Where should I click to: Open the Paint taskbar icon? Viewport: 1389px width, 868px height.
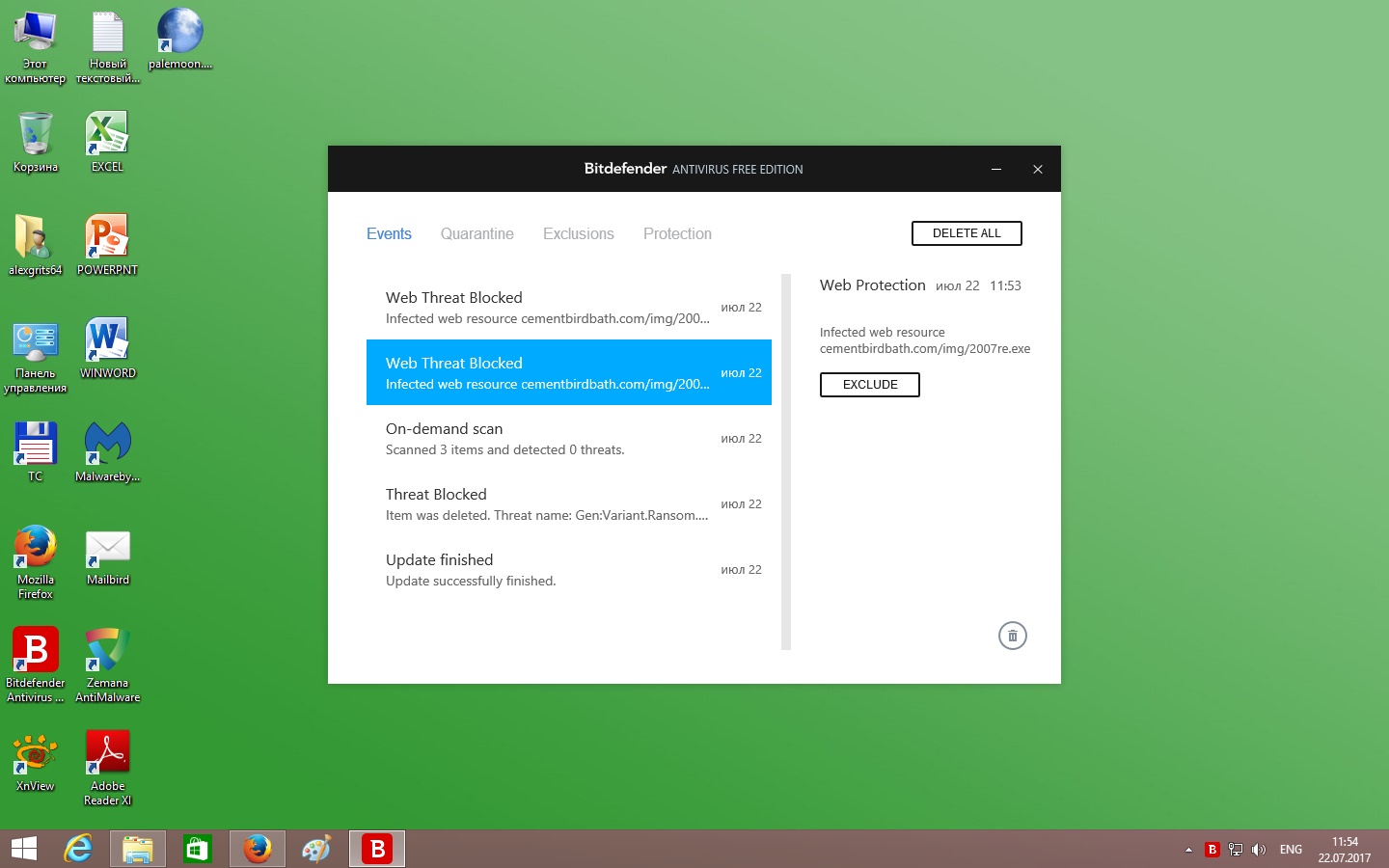click(x=316, y=849)
